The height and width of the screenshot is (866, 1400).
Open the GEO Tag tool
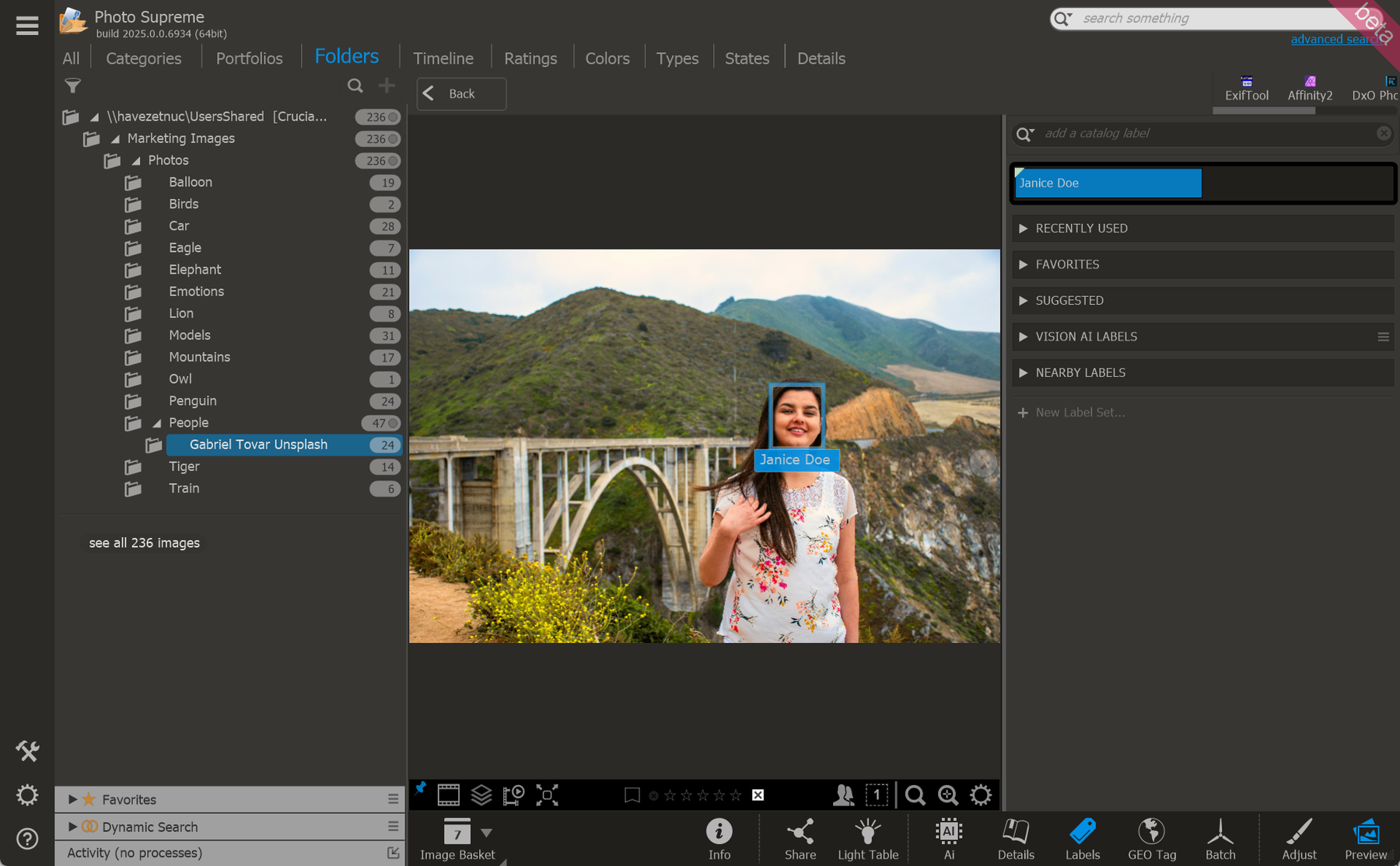[1152, 839]
